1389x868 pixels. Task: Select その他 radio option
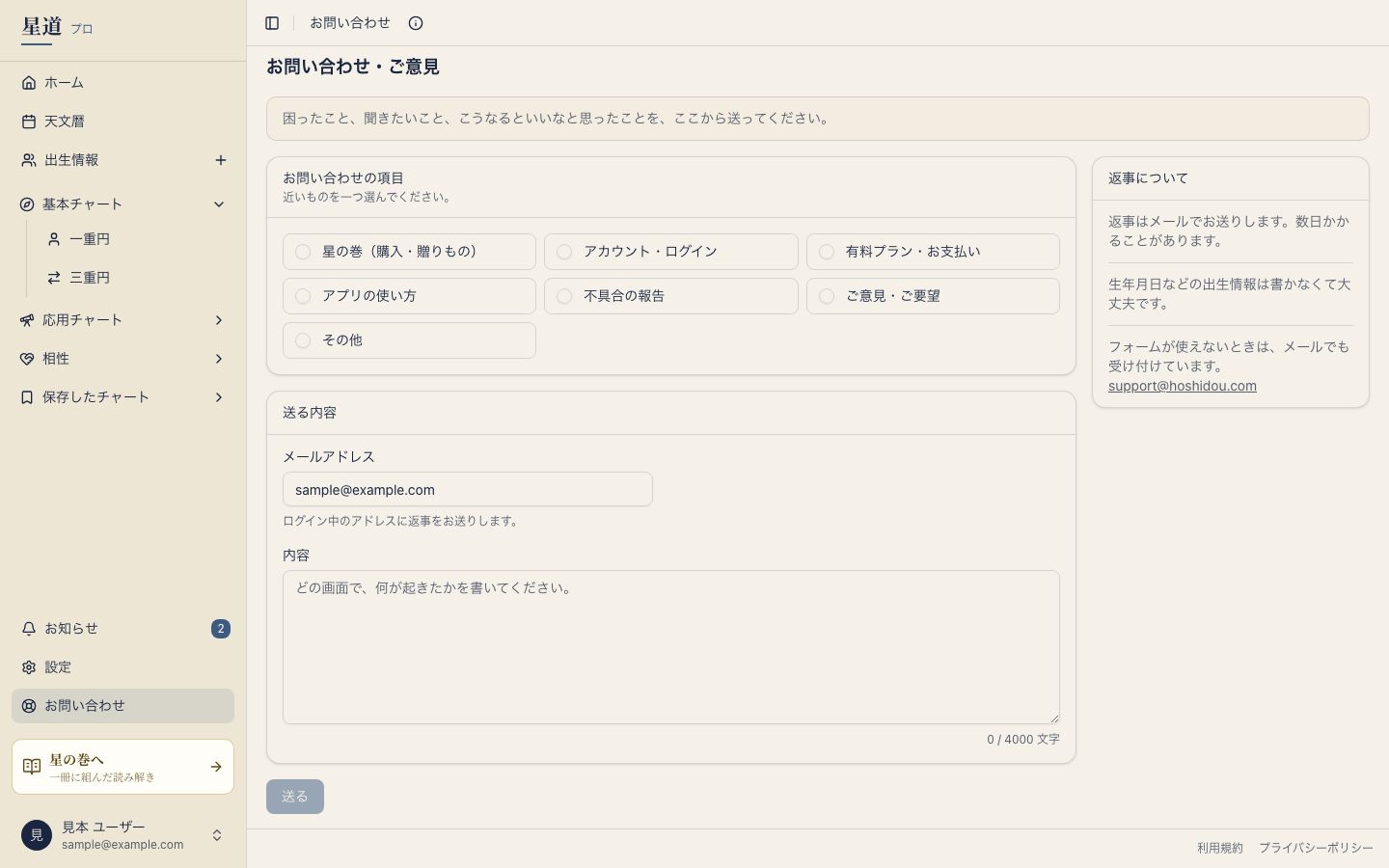[409, 340]
